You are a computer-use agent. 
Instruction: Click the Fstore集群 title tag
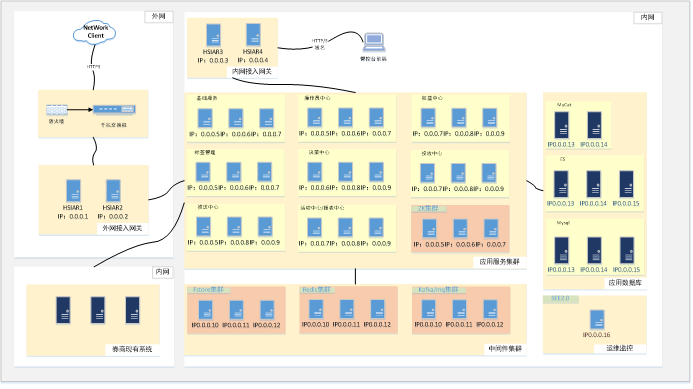pyautogui.click(x=208, y=290)
